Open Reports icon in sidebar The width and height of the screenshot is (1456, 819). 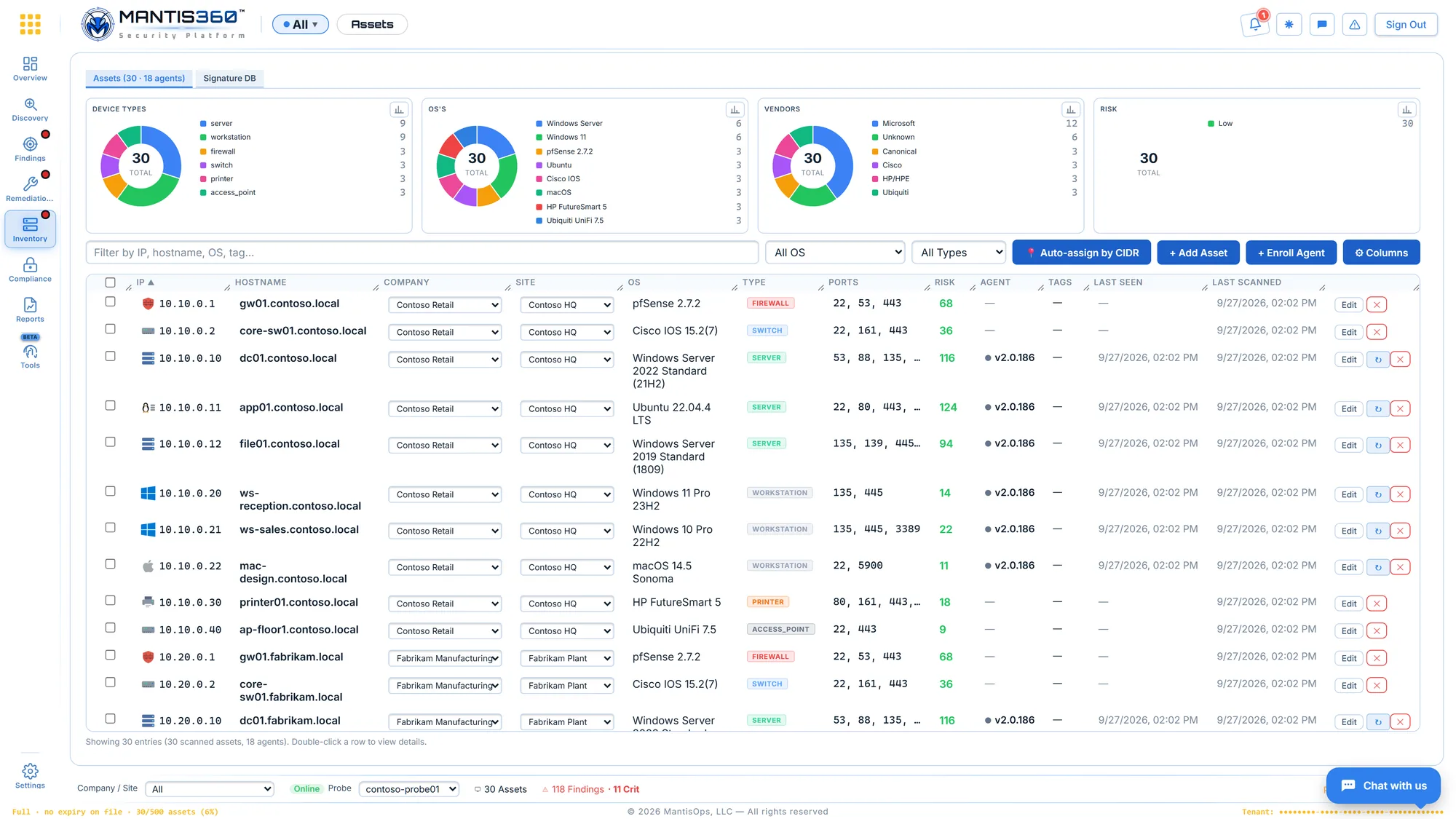(x=30, y=310)
